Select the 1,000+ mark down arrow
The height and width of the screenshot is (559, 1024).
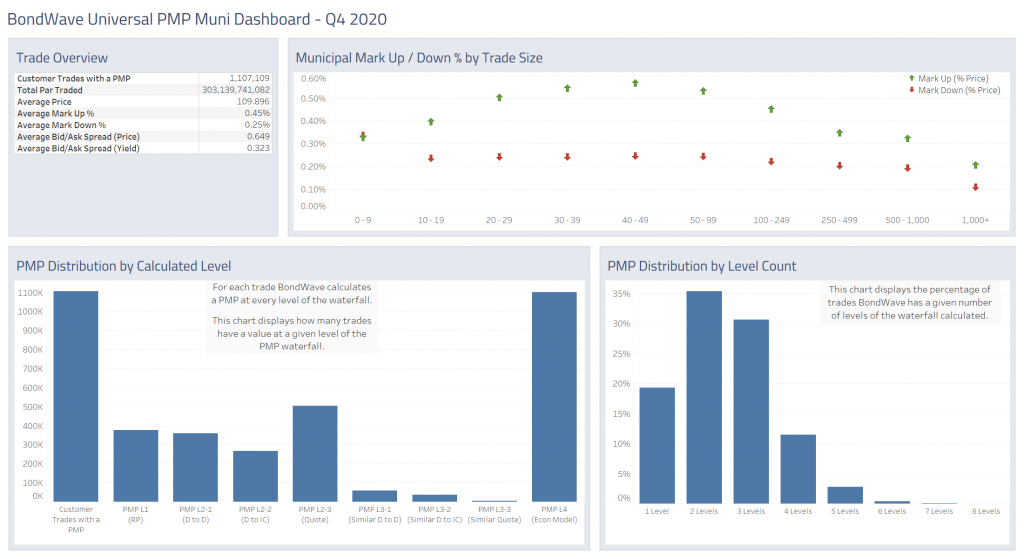(975, 187)
